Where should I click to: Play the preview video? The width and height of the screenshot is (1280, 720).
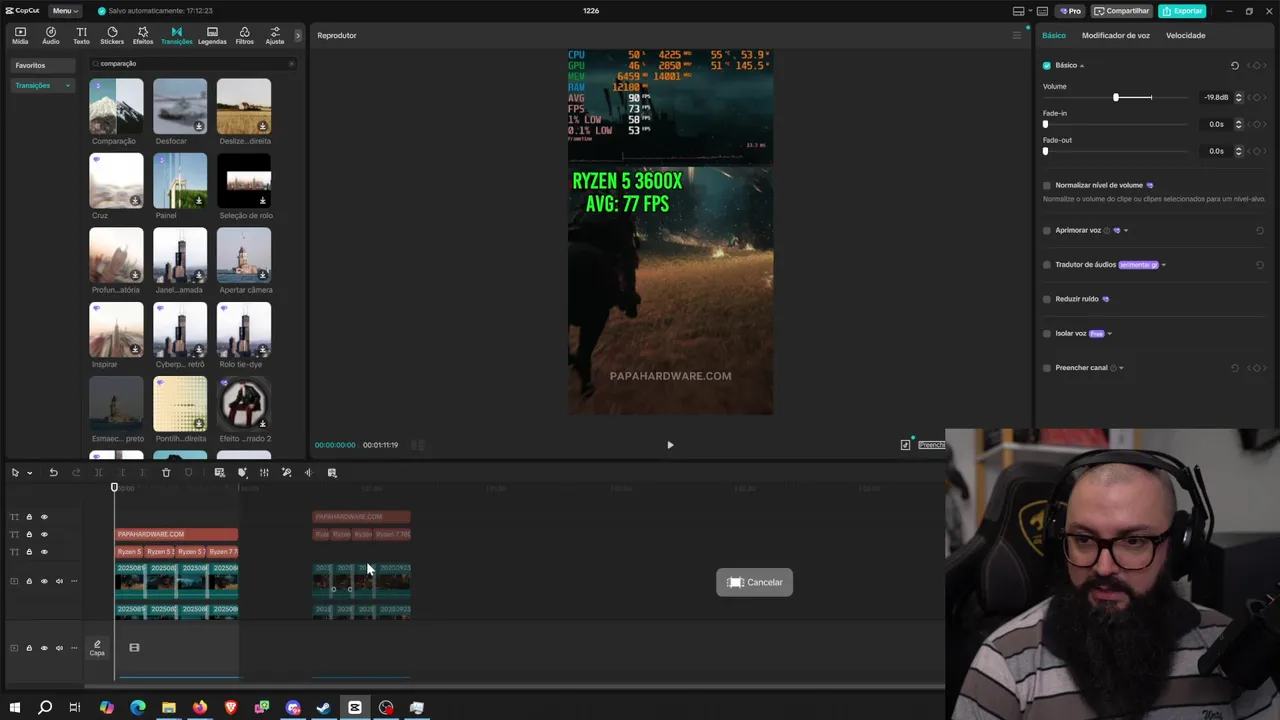(x=670, y=445)
